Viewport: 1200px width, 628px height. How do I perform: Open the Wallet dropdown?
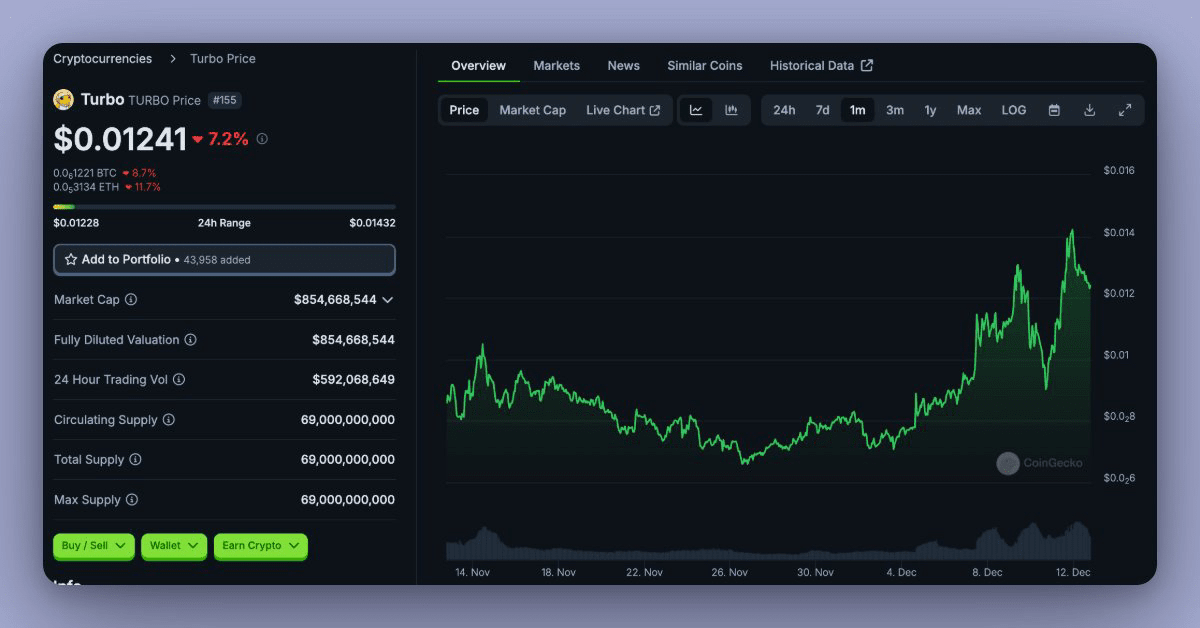[x=174, y=545]
